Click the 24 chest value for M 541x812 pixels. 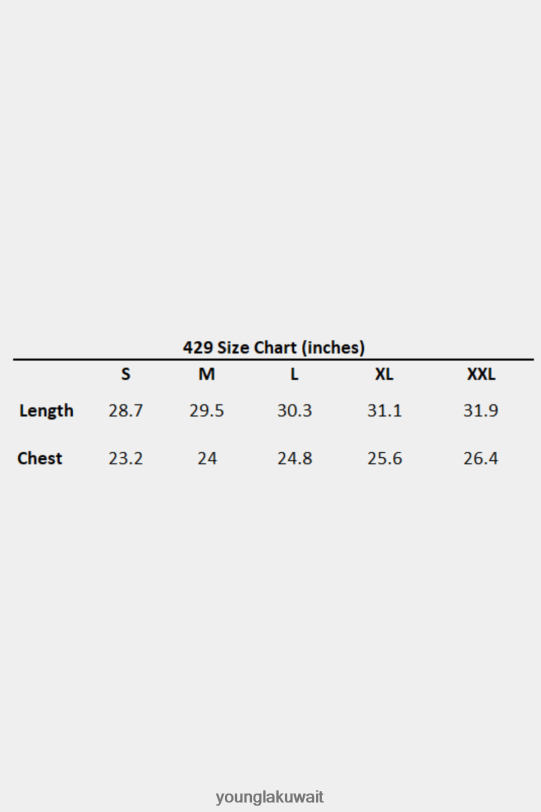207,458
